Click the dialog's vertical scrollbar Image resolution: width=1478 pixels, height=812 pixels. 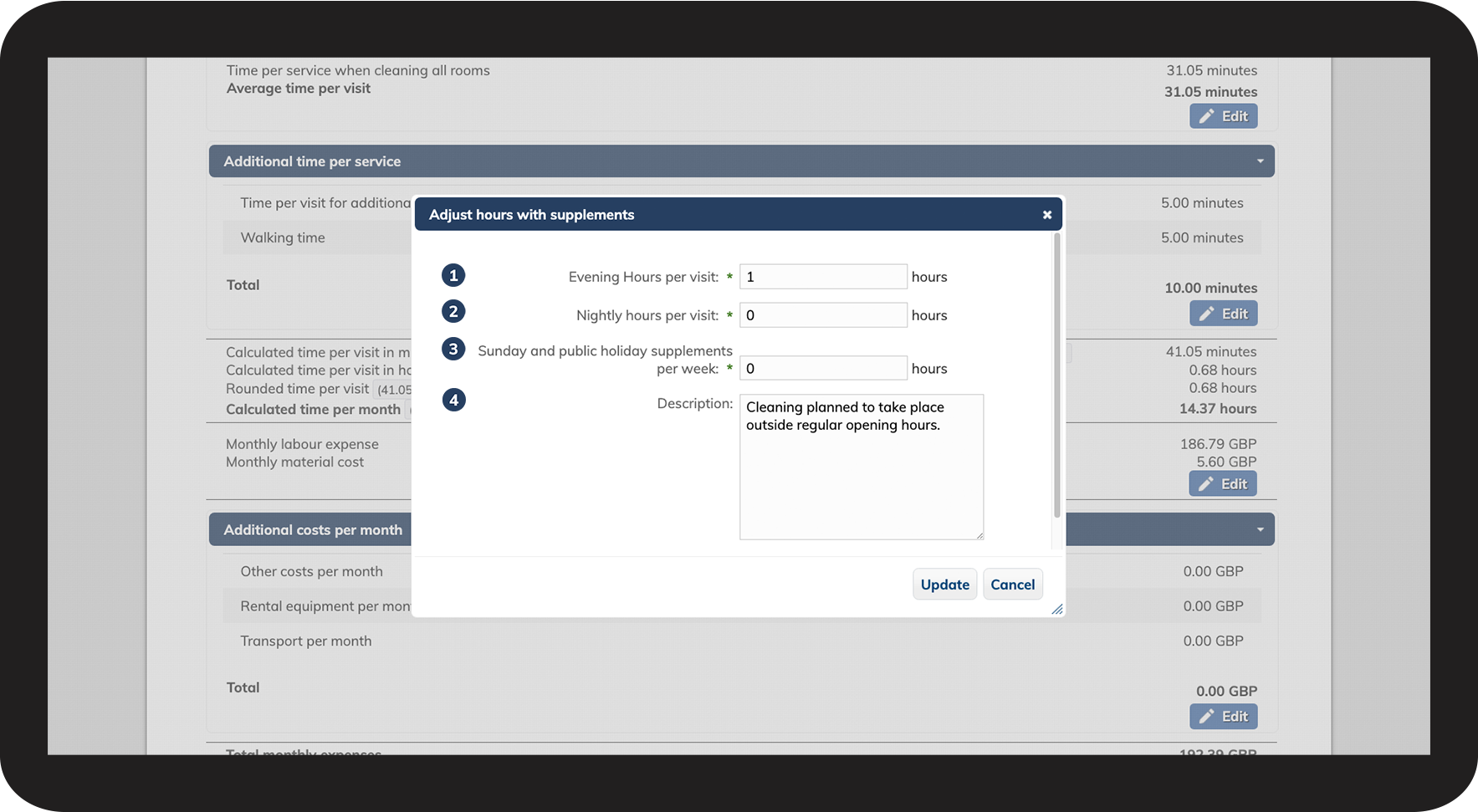click(1057, 376)
